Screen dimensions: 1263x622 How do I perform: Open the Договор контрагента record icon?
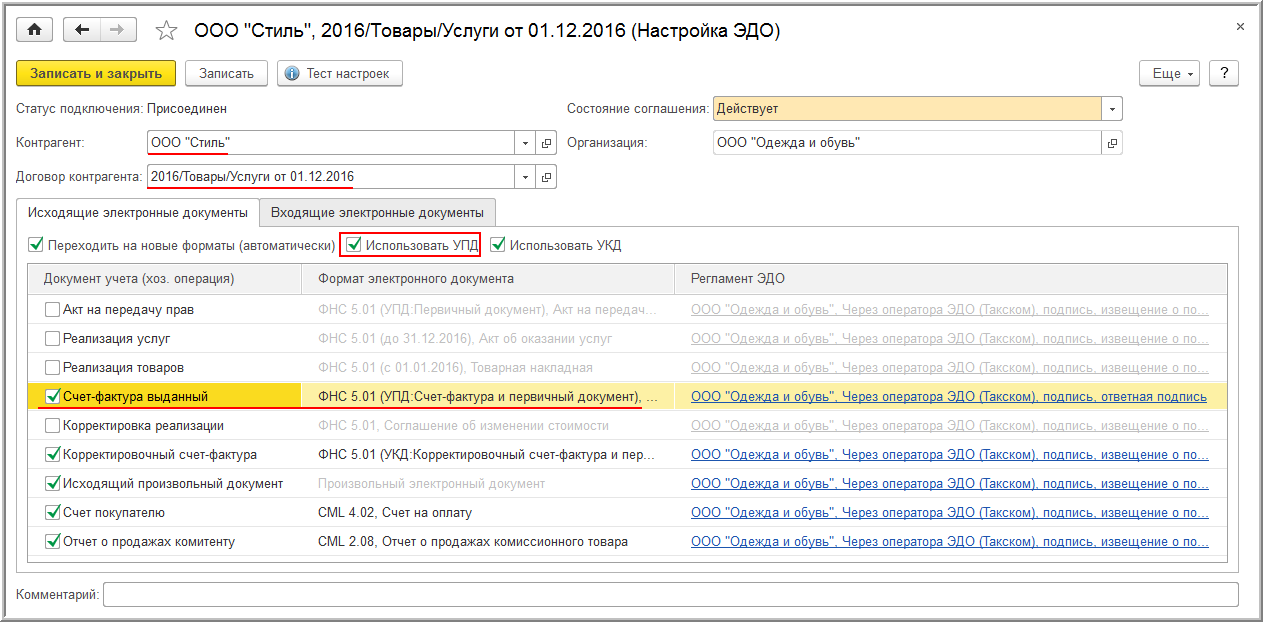546,177
